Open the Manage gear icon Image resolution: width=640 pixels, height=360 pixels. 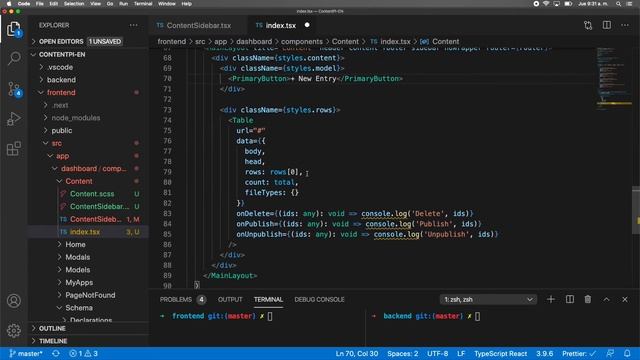tap(14, 330)
